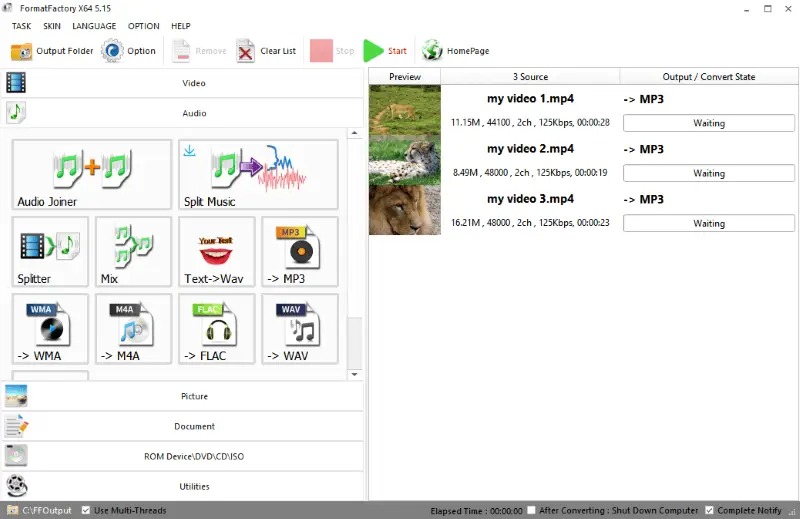
Task: Click the Waiting state for my video 2.mp4
Action: tap(709, 173)
